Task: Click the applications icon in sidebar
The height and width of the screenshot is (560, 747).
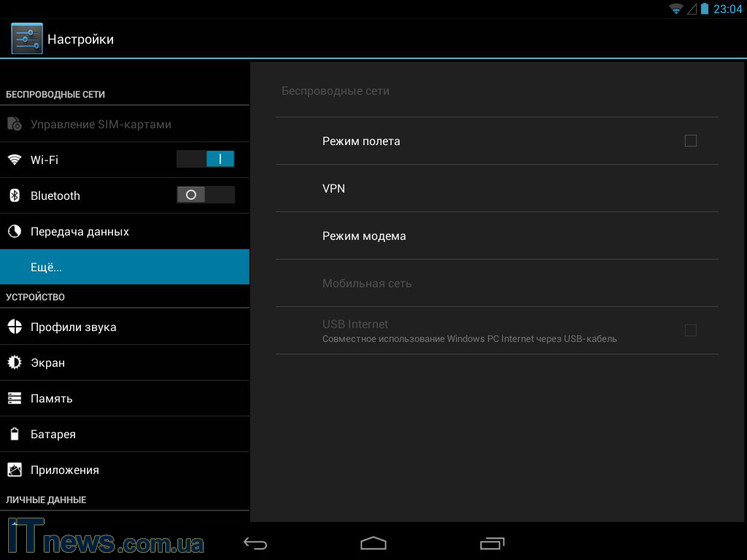Action: pos(15,470)
